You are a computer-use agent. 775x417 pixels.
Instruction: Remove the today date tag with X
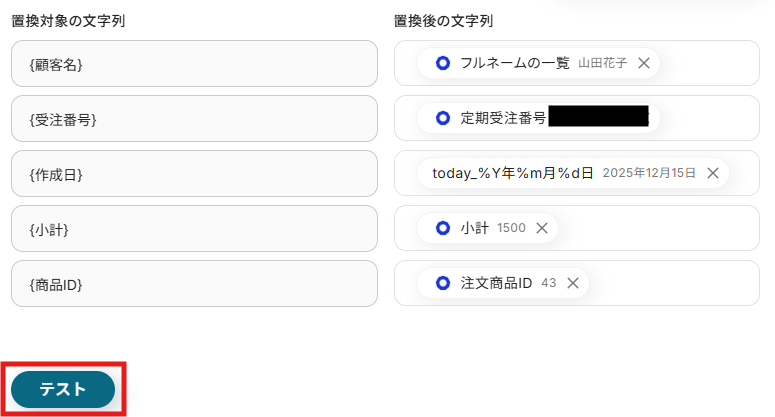(x=713, y=173)
